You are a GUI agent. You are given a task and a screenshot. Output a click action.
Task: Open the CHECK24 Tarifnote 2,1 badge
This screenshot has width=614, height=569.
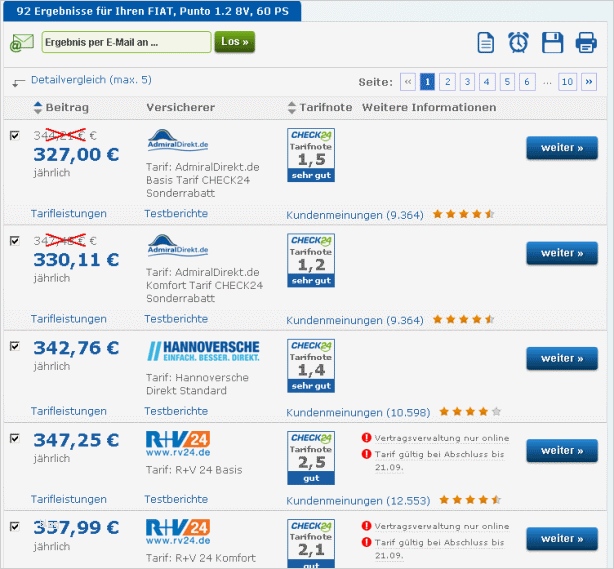[x=311, y=544]
